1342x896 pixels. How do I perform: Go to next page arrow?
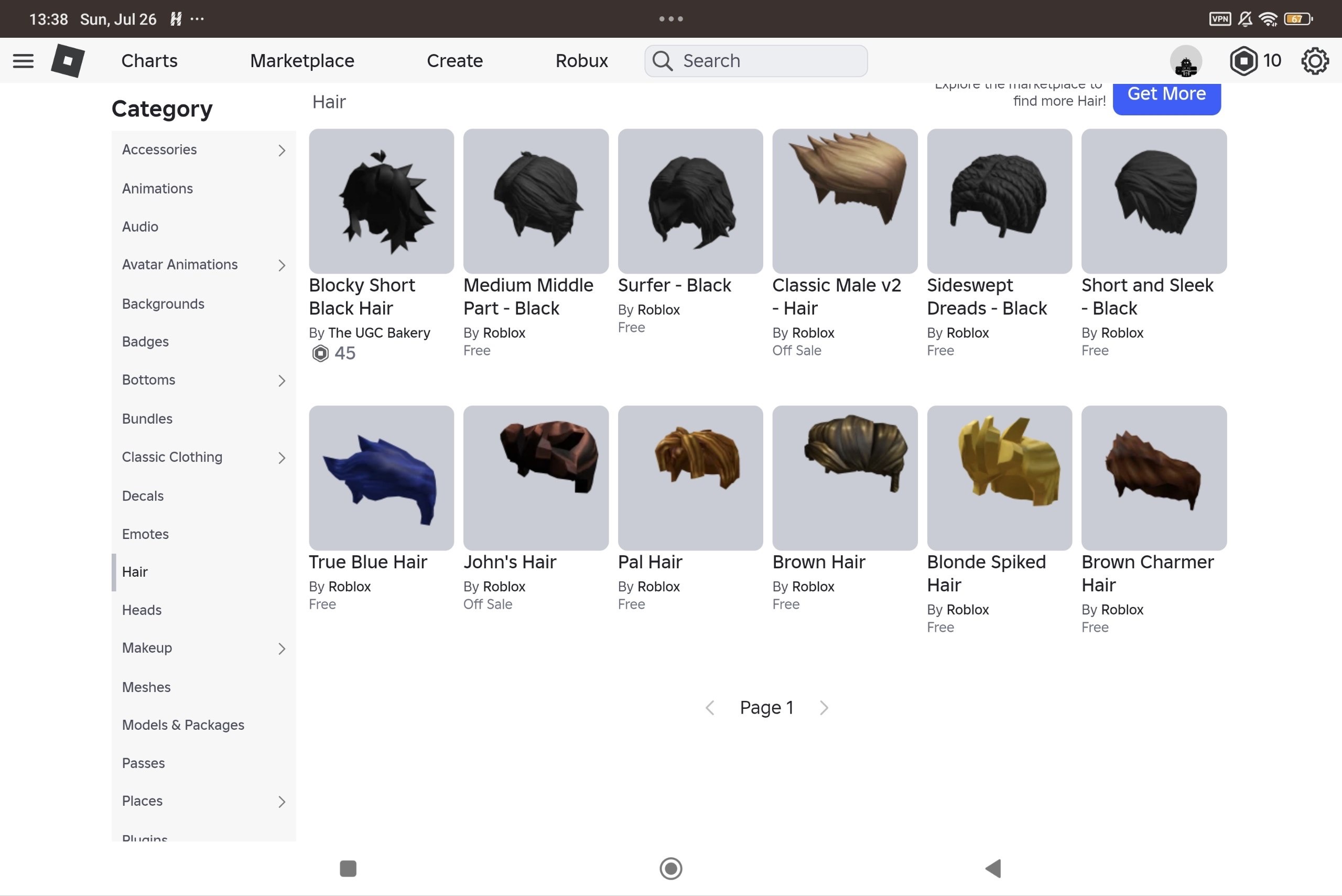click(x=824, y=708)
